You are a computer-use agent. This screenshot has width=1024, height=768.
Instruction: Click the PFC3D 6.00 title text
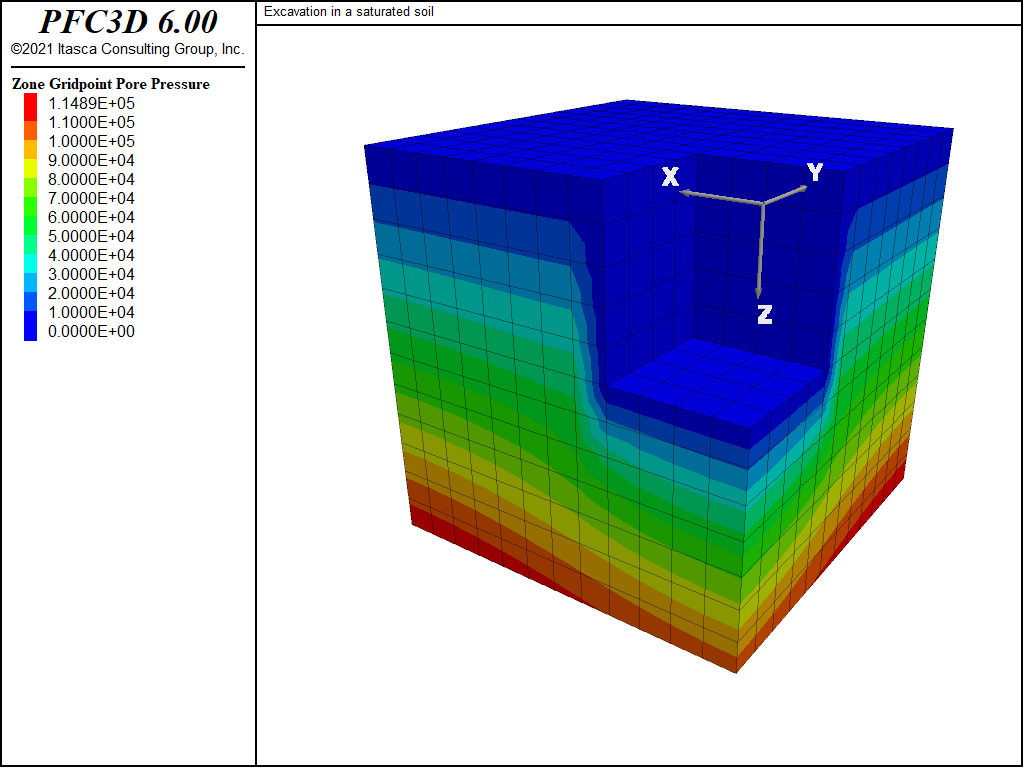pyautogui.click(x=128, y=22)
